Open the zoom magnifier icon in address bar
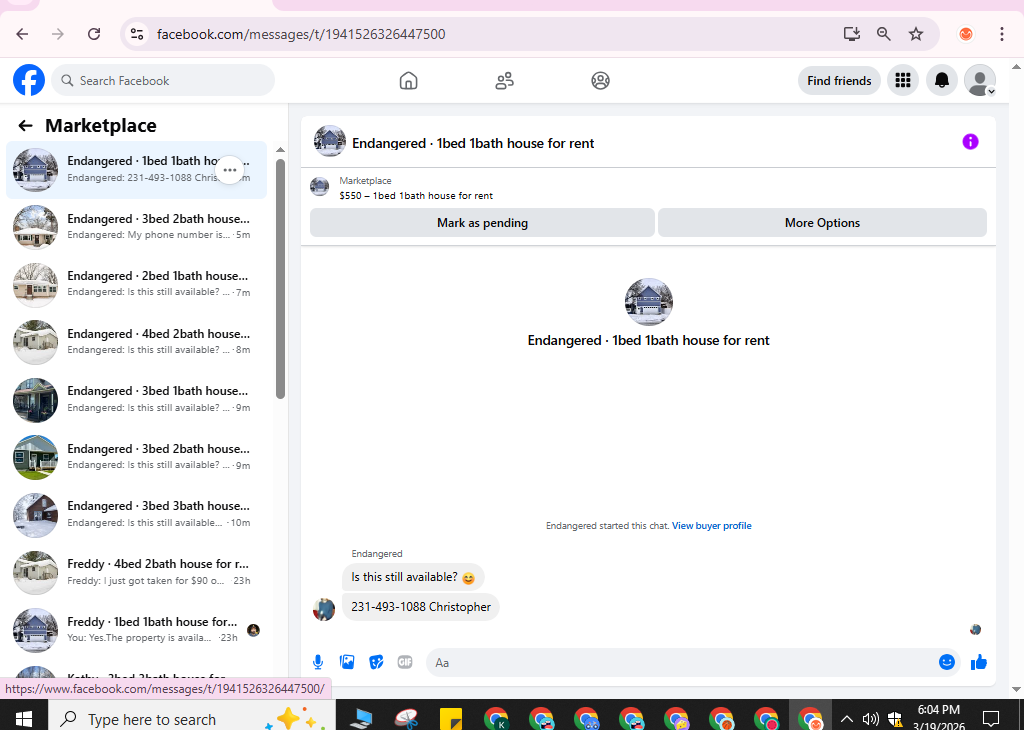The height and width of the screenshot is (730, 1024). tap(884, 34)
